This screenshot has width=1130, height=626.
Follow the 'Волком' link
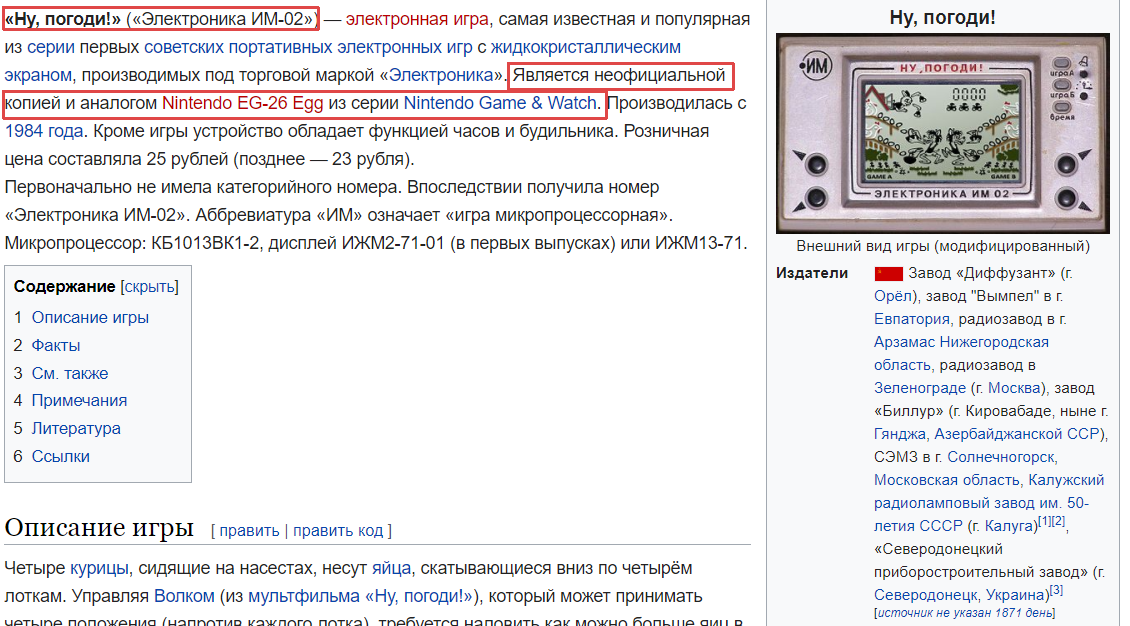pyautogui.click(x=184, y=596)
